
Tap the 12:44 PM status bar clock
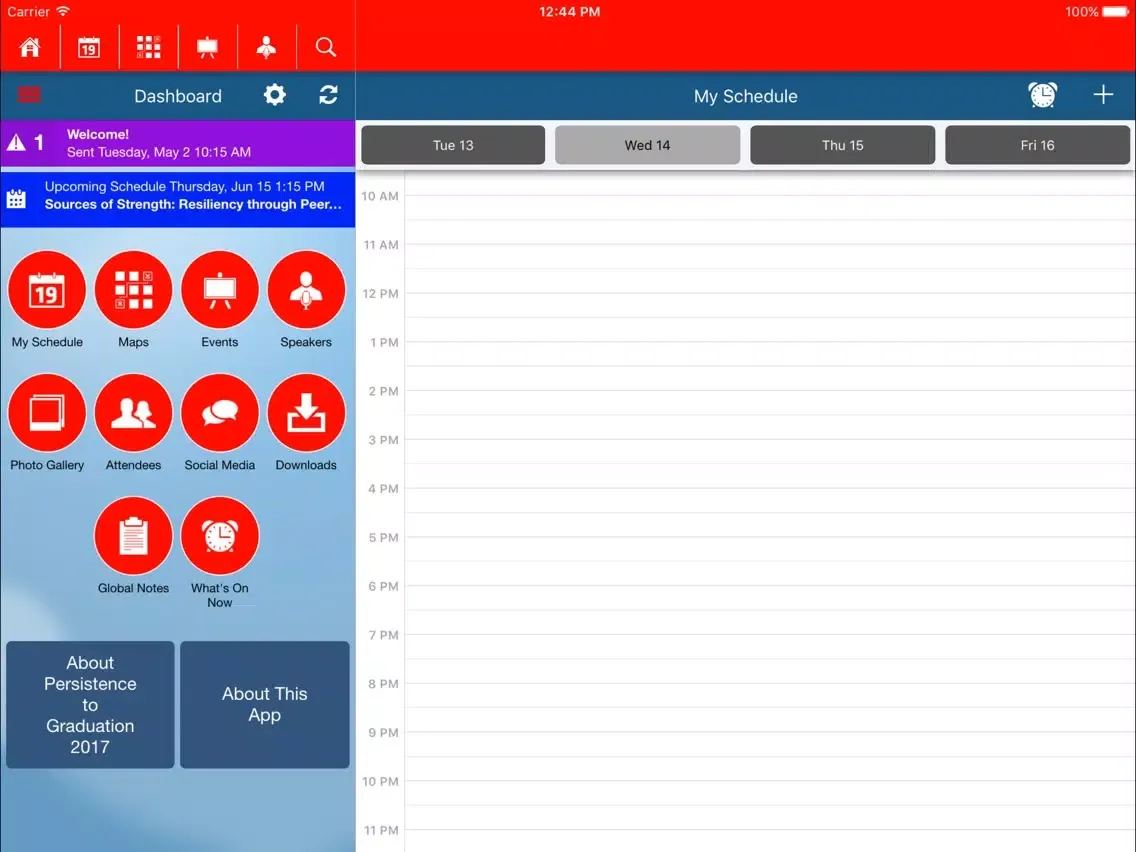[x=569, y=12]
